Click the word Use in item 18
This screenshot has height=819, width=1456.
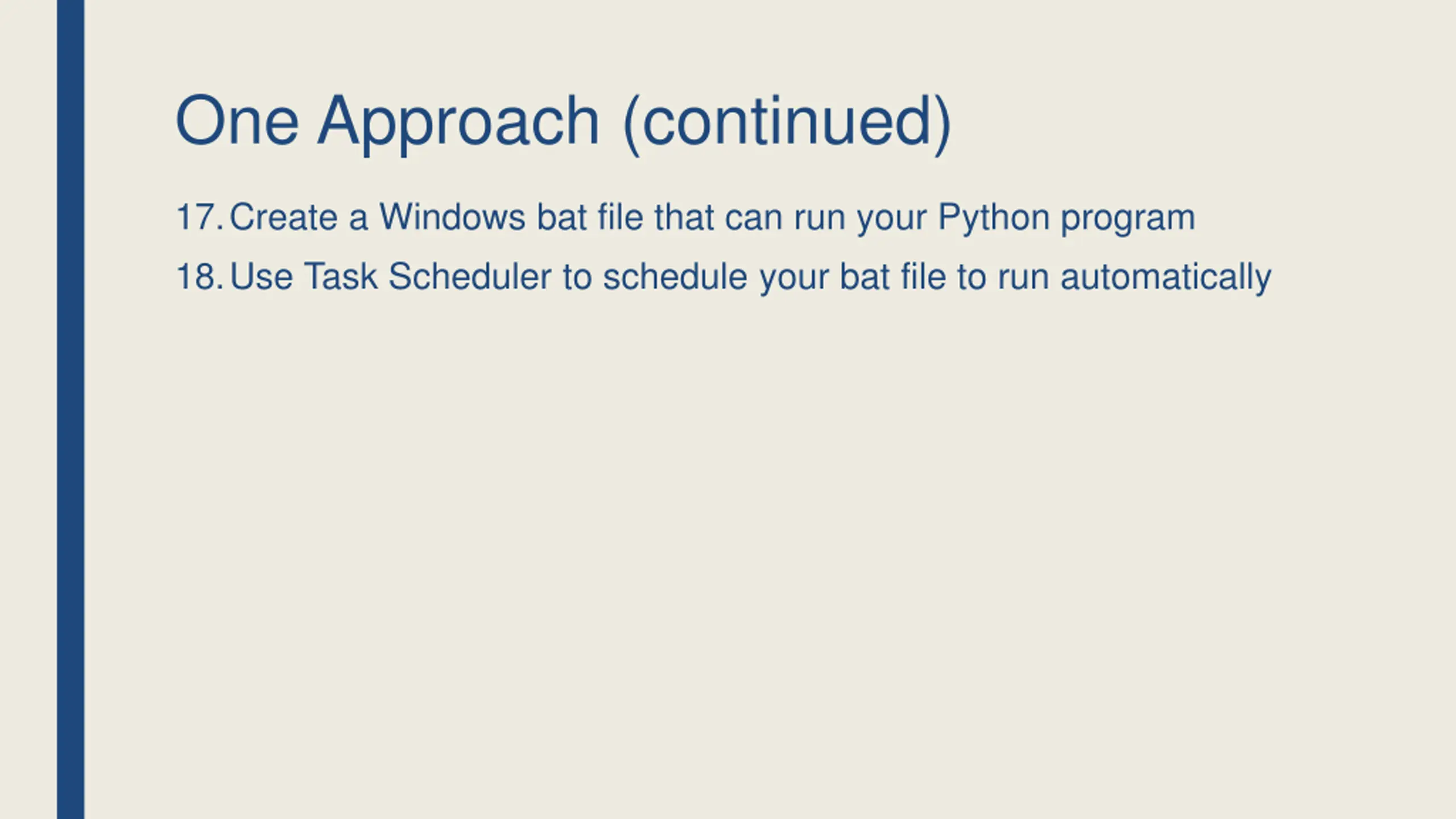(x=261, y=276)
